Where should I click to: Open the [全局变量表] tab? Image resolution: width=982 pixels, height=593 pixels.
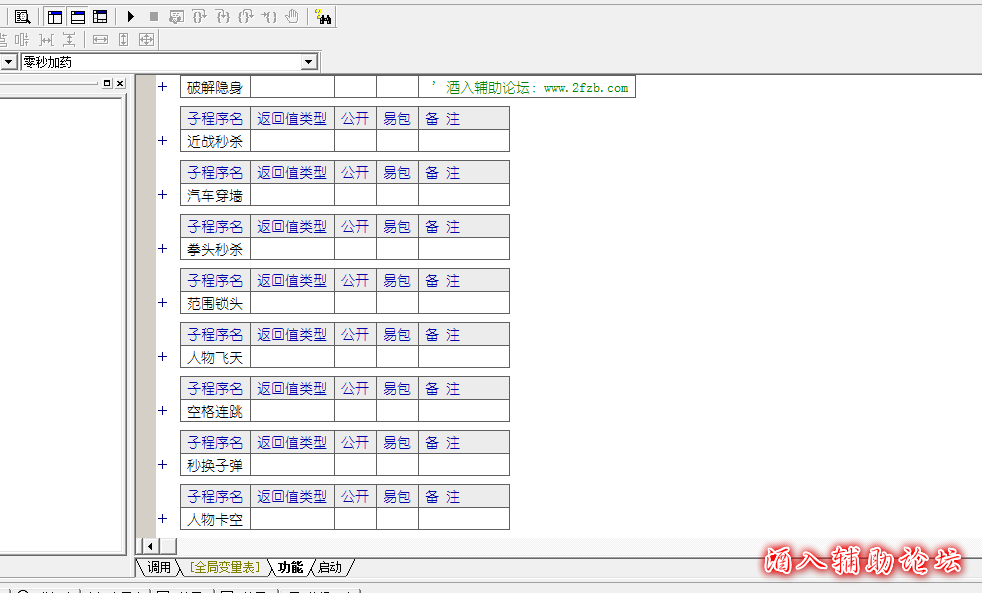pos(224,568)
